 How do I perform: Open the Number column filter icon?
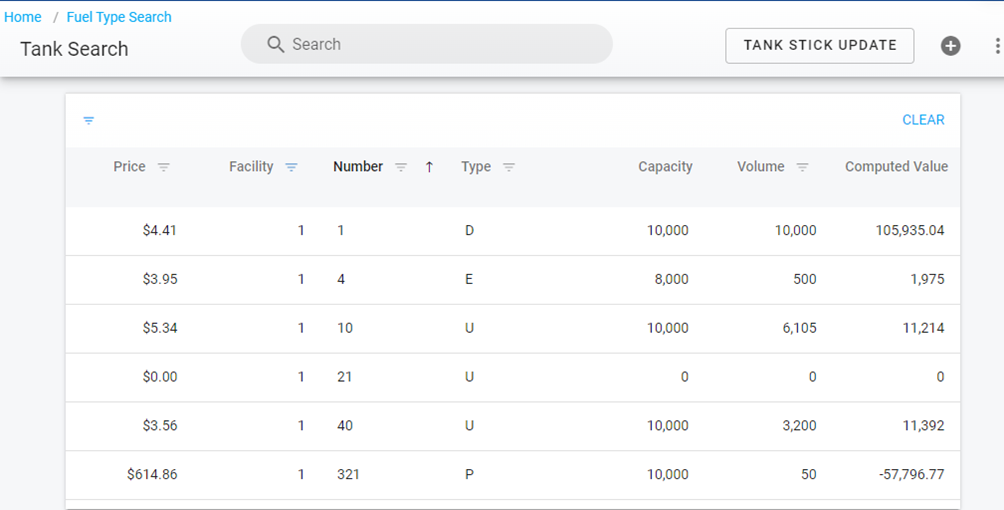point(400,167)
